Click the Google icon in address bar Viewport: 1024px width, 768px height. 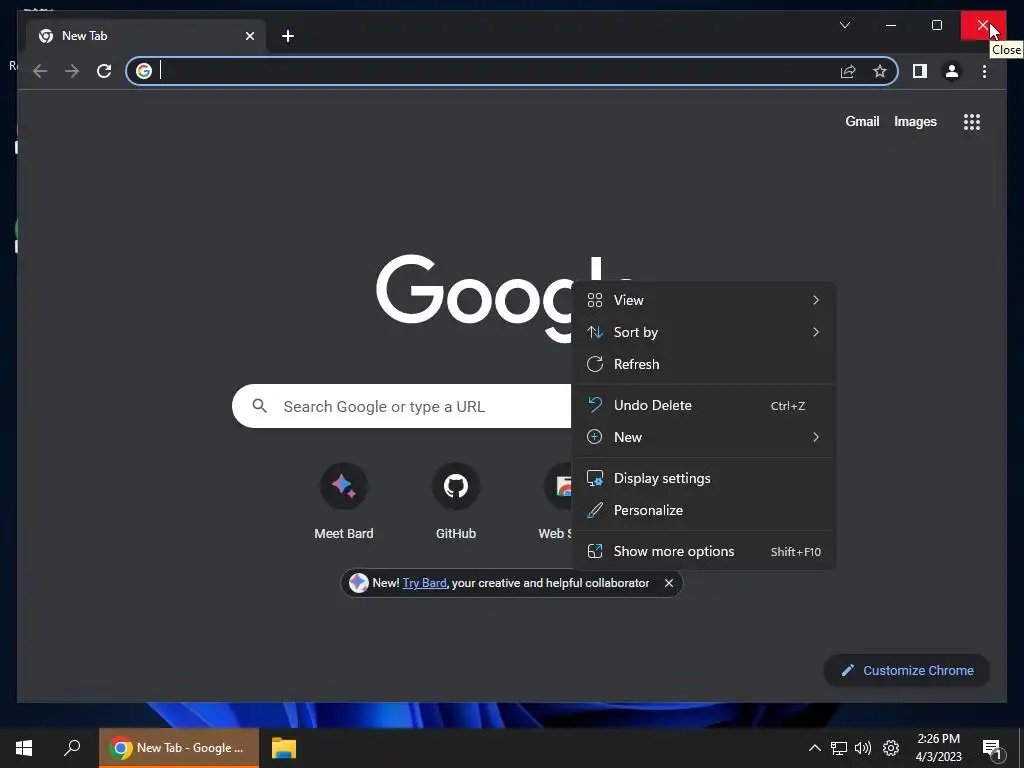[x=144, y=71]
